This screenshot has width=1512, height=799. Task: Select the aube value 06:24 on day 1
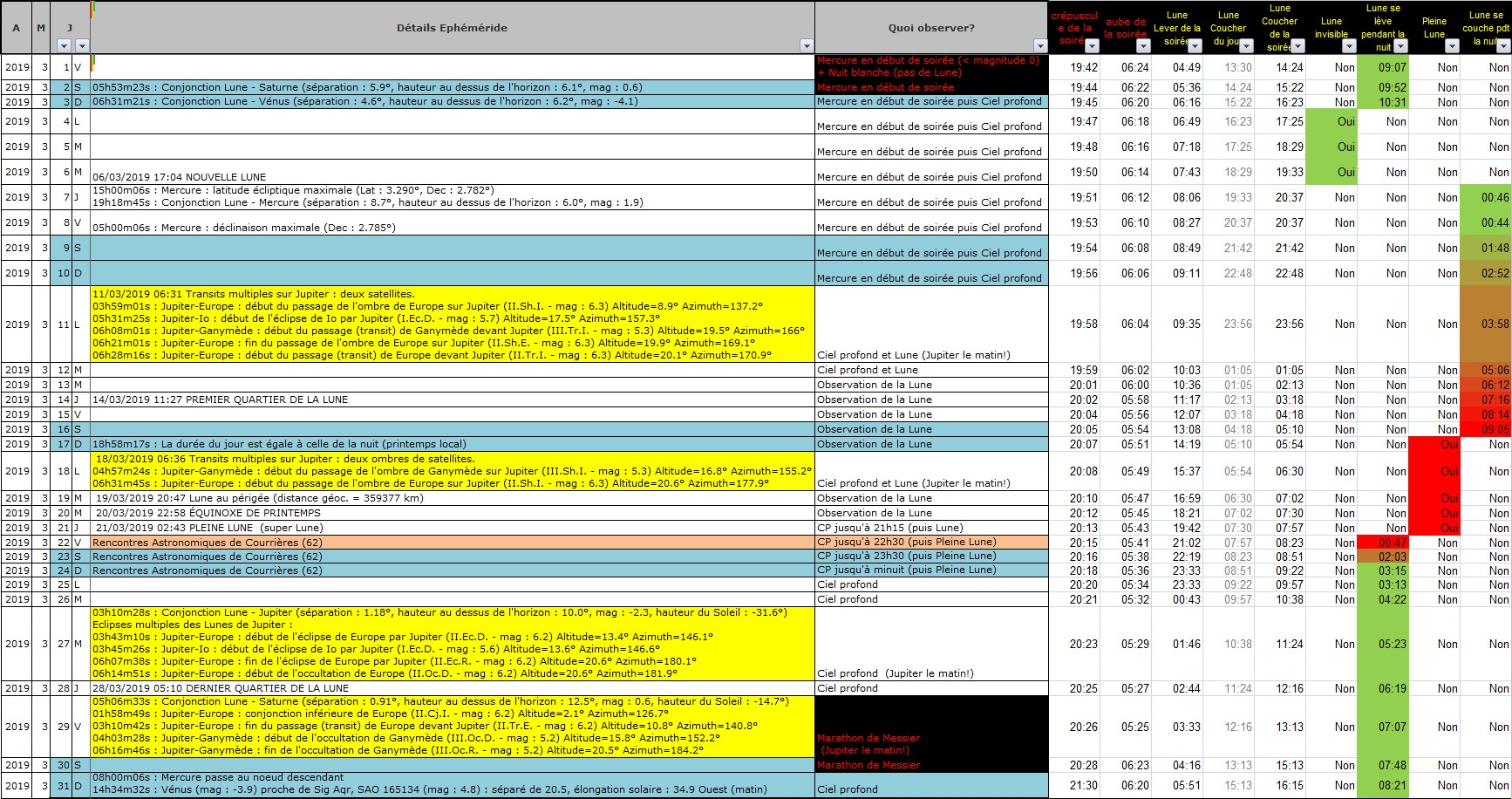coord(1126,67)
